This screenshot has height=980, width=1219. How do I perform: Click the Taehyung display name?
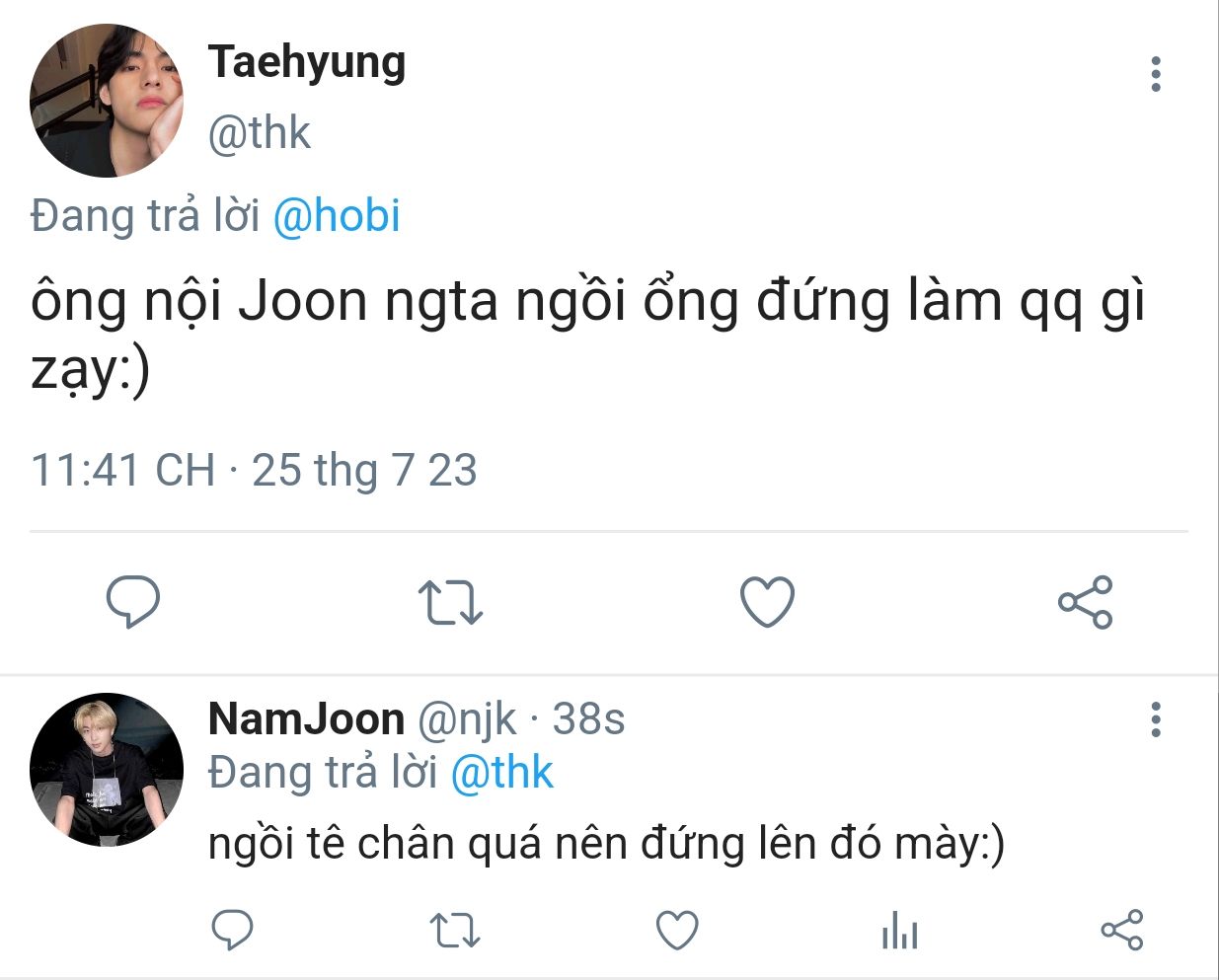click(307, 62)
